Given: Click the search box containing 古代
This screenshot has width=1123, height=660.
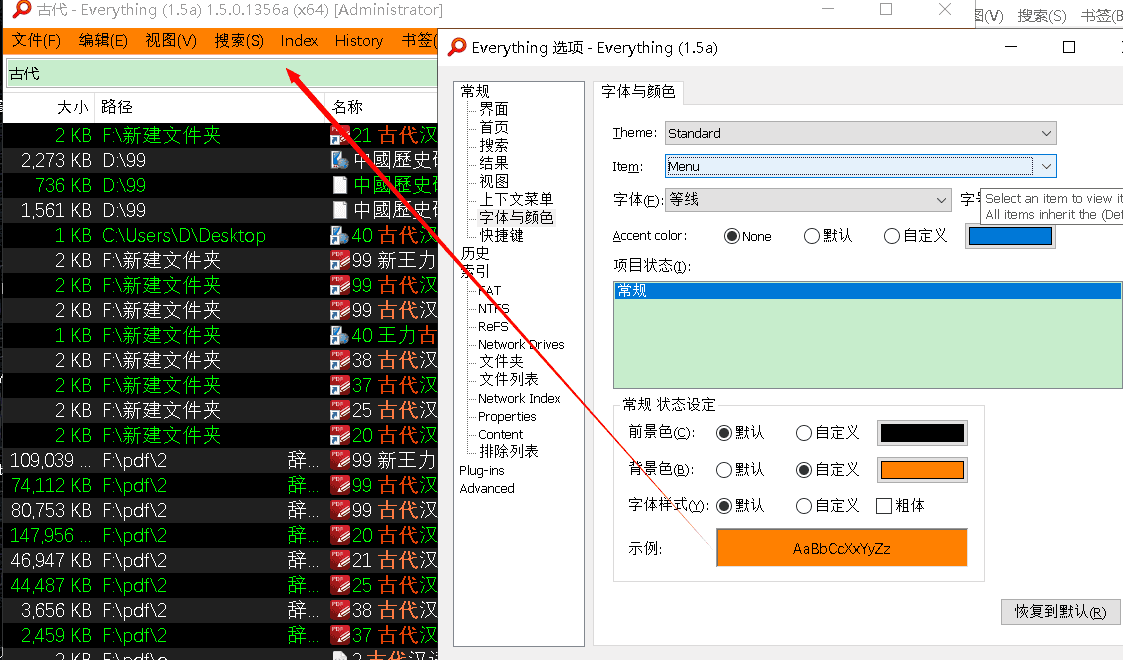Looking at the screenshot, I should click(150, 73).
